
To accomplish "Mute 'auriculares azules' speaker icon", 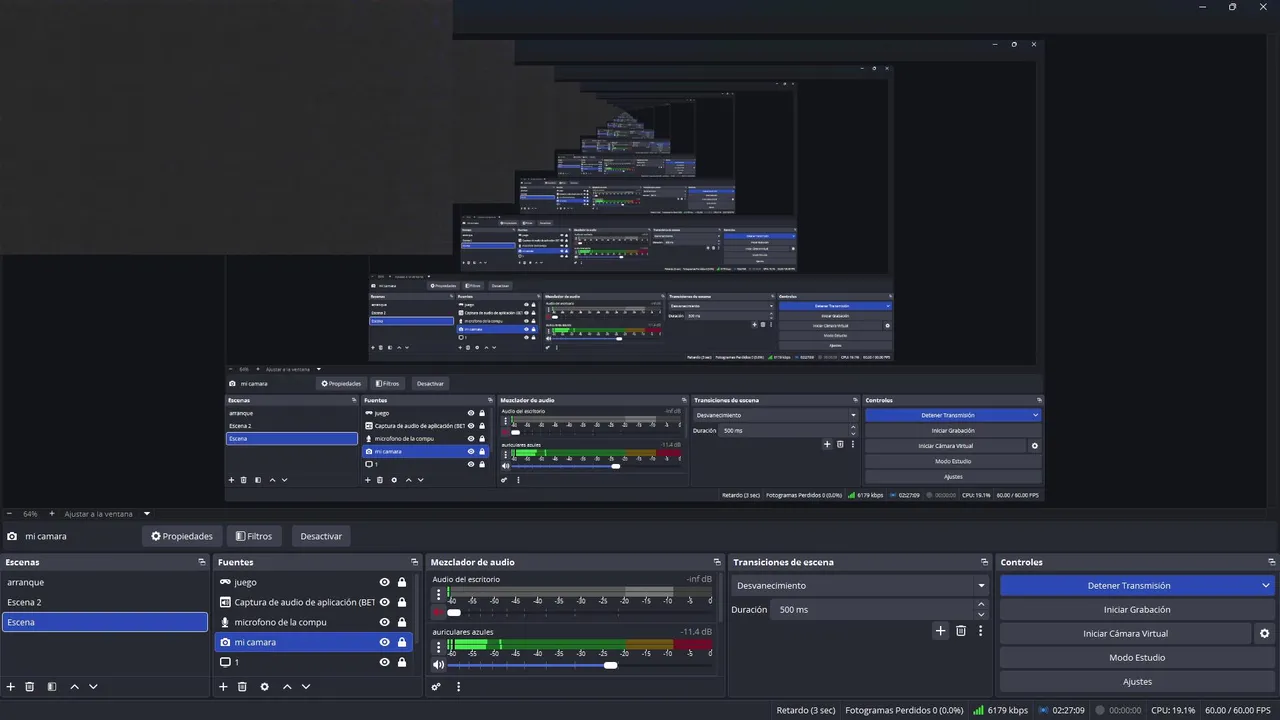I will pos(438,665).
